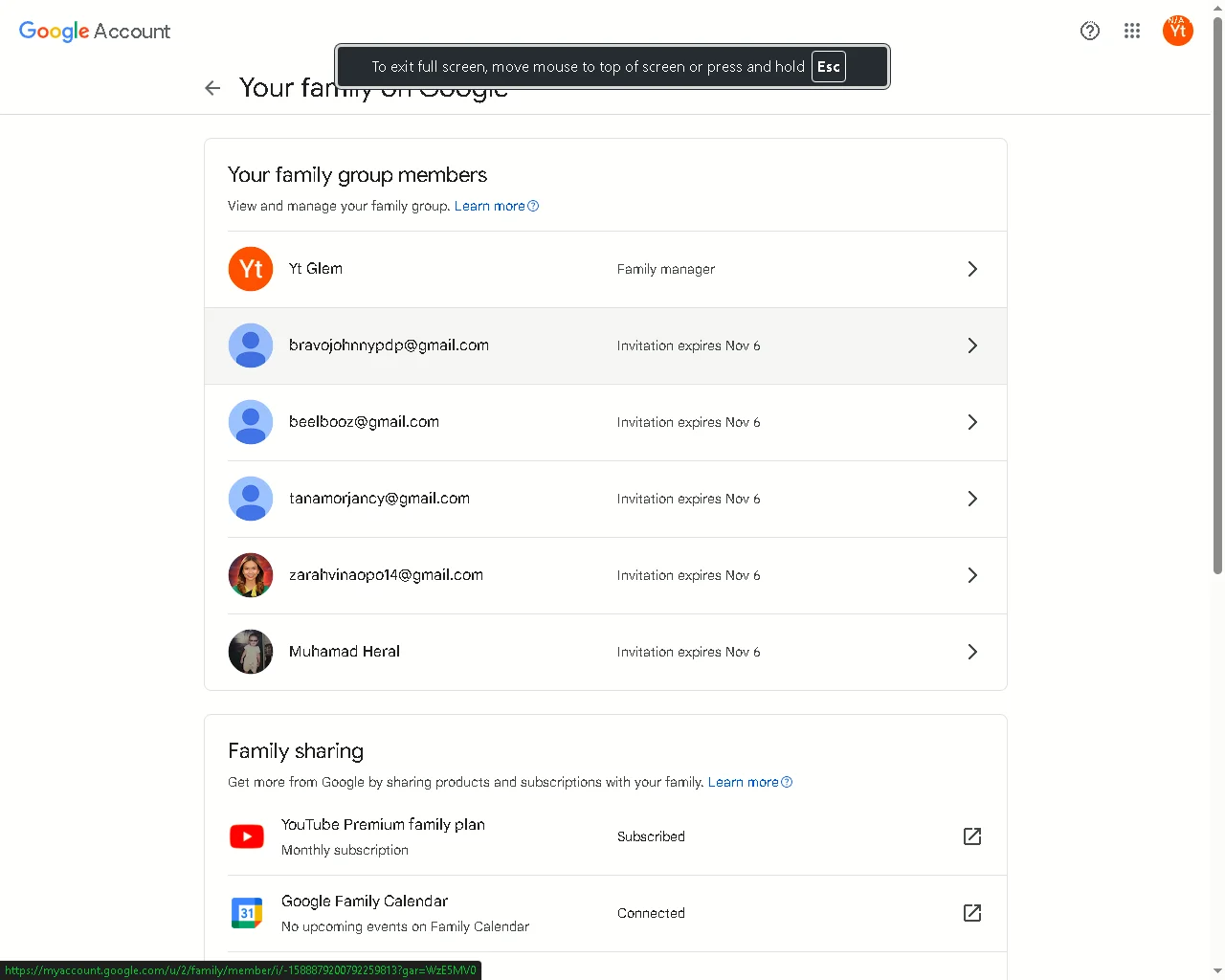Click the Subscribed status text
Screen dimensions: 1225x980
[x=651, y=836]
